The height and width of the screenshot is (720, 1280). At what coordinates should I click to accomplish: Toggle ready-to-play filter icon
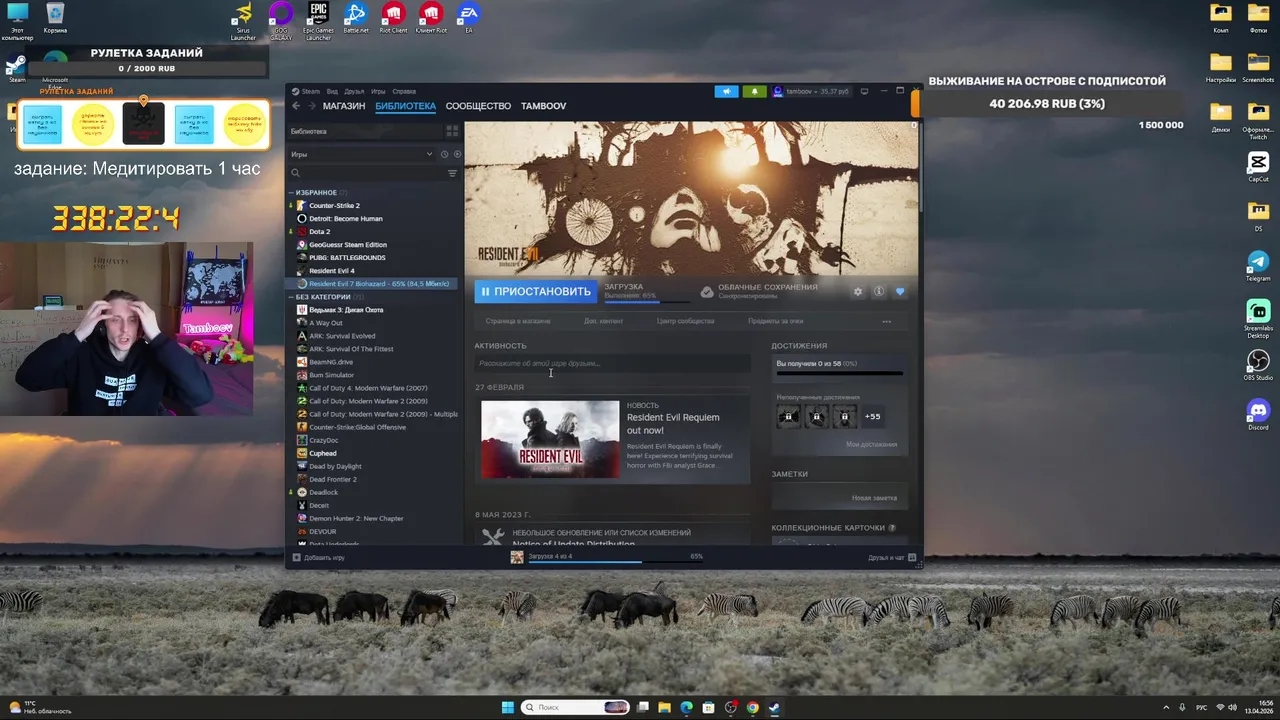457,154
